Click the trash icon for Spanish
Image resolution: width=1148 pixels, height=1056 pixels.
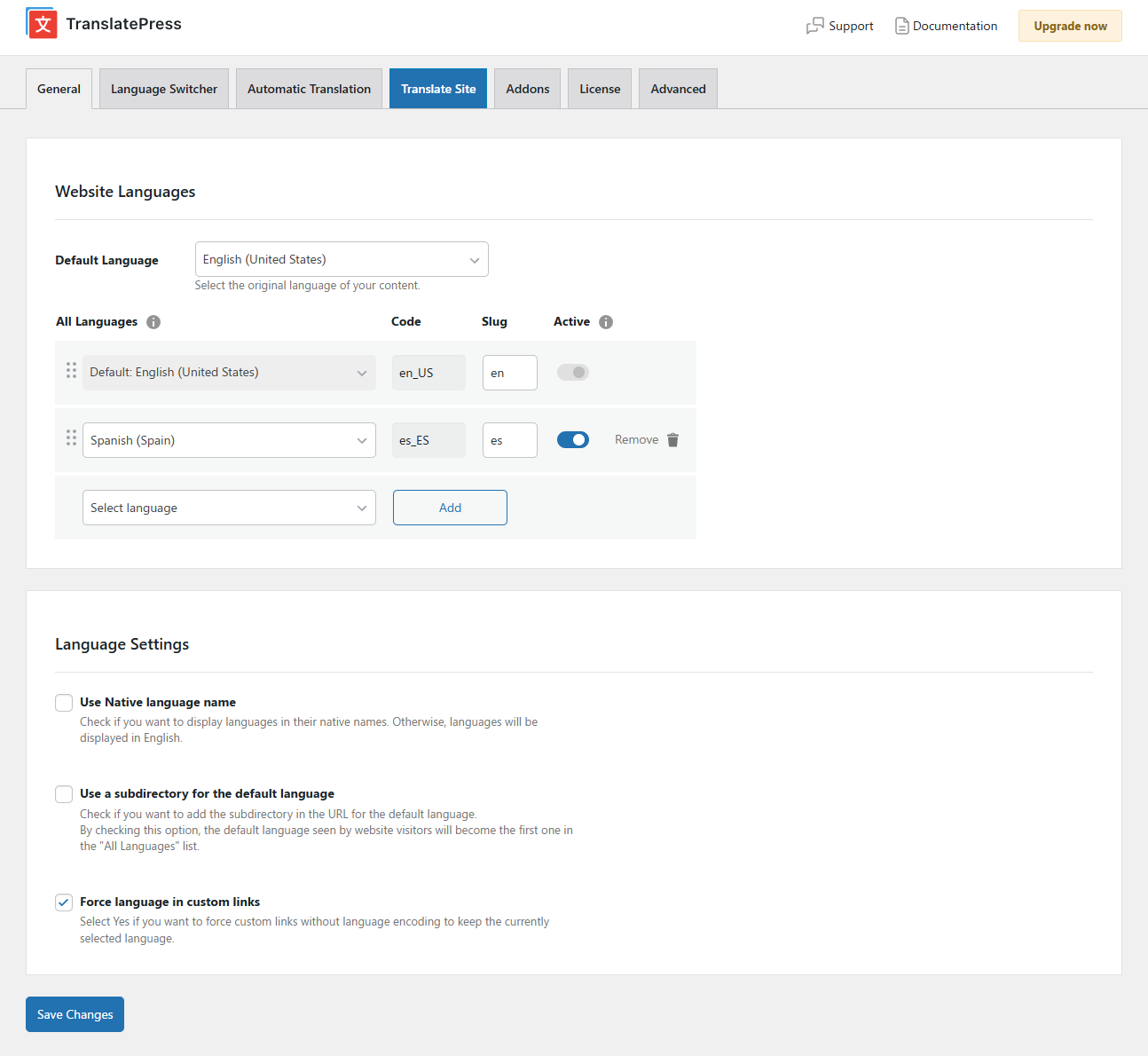coord(672,440)
